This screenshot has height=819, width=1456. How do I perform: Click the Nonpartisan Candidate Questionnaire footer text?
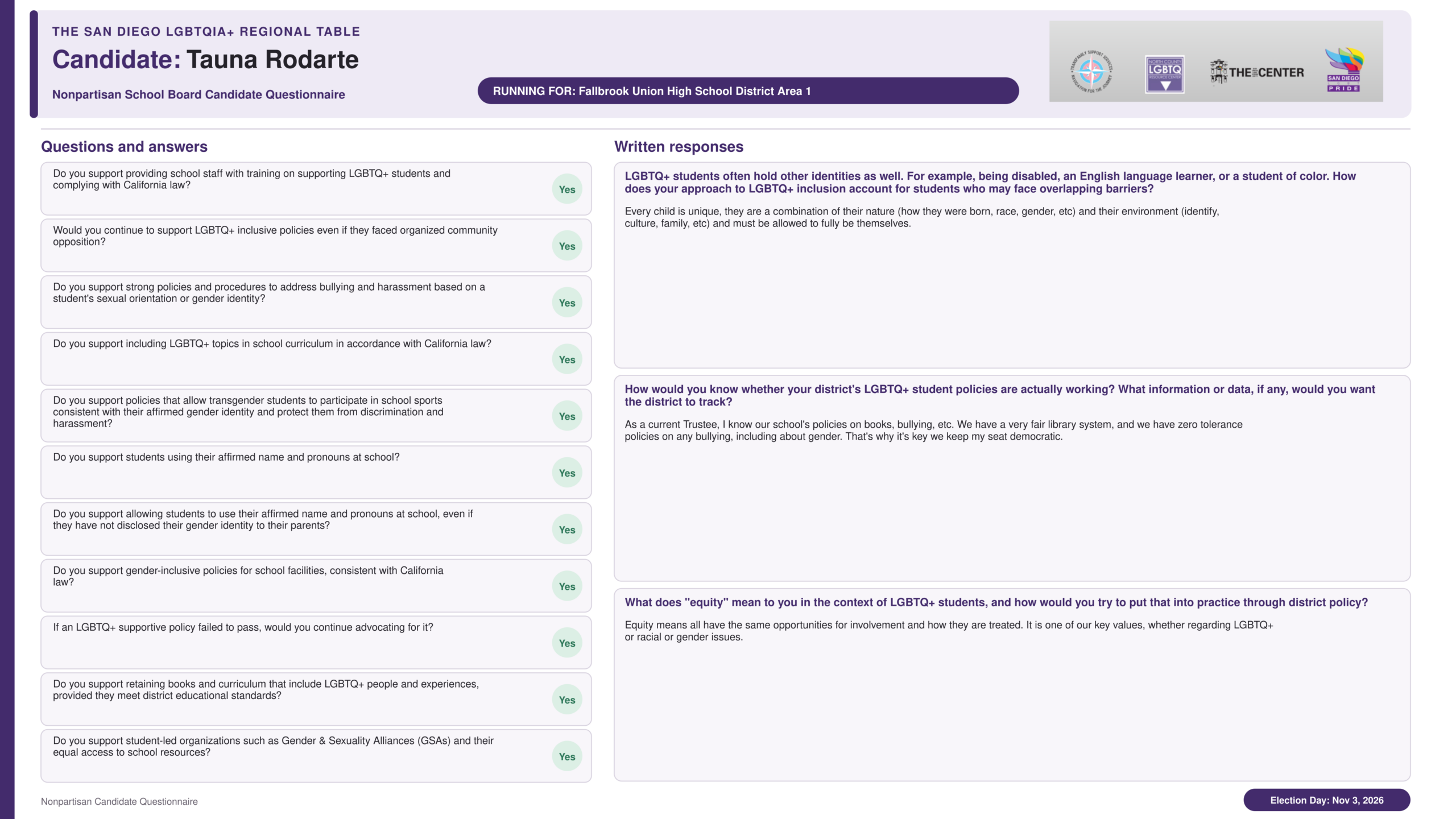point(119,801)
